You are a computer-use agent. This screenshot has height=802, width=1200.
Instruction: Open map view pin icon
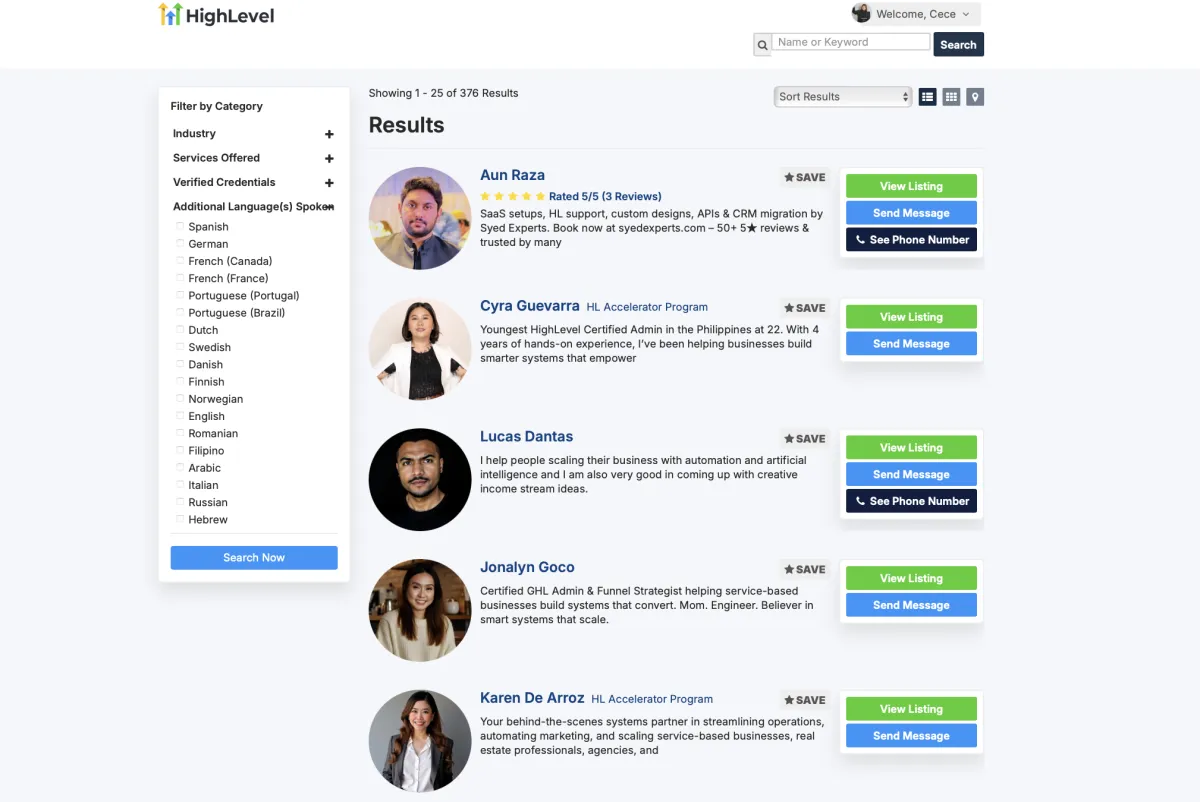[975, 97]
